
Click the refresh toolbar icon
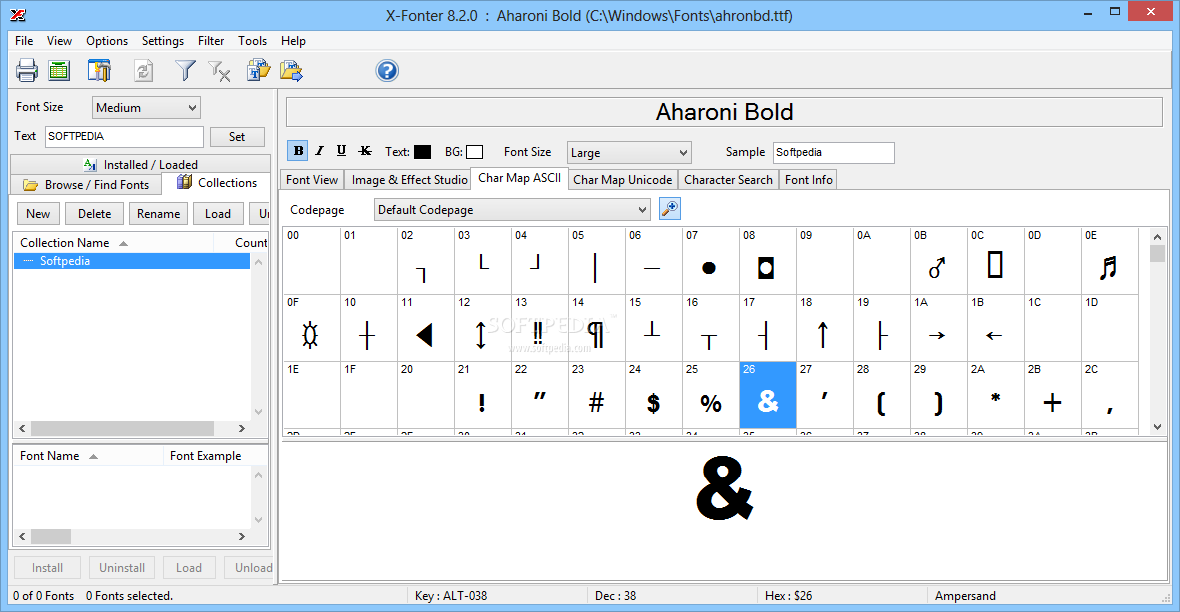pos(143,71)
